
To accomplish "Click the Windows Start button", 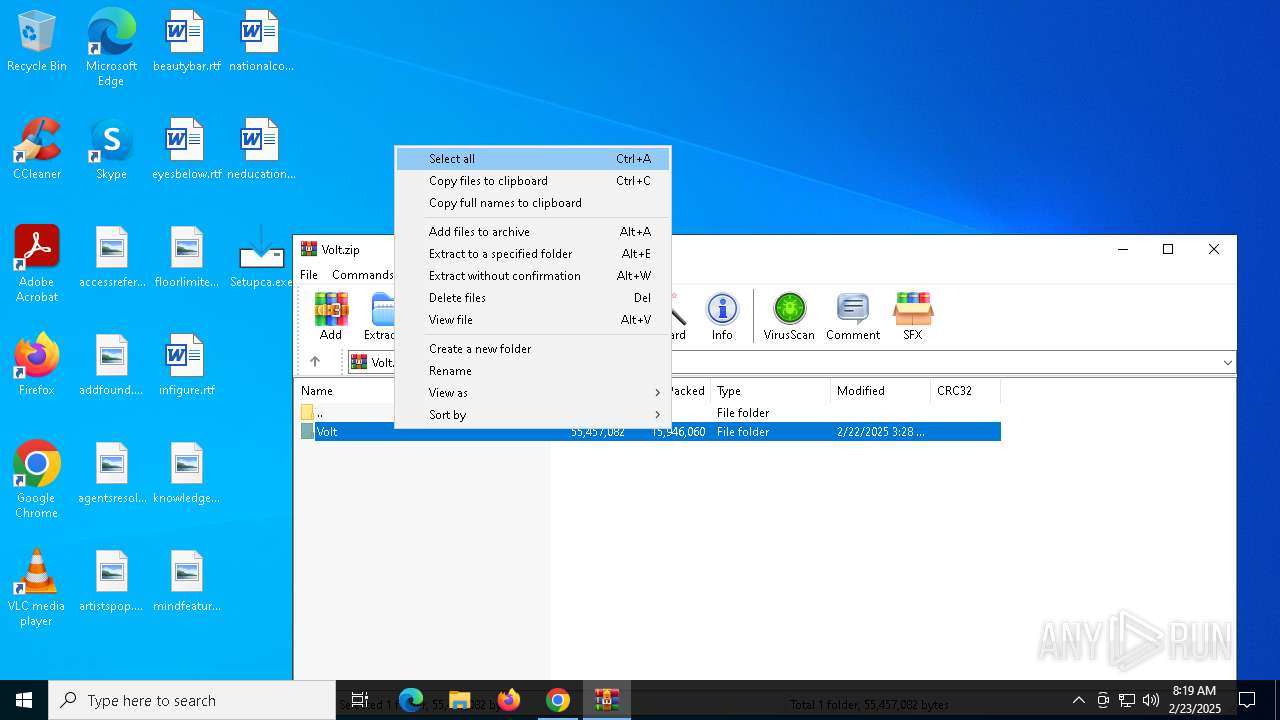I will click(24, 700).
